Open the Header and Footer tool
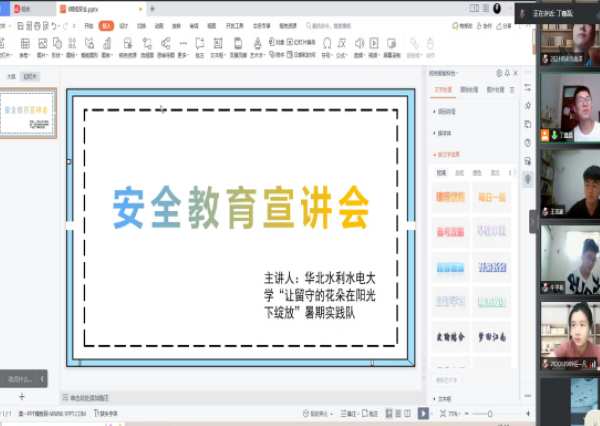 click(238, 47)
